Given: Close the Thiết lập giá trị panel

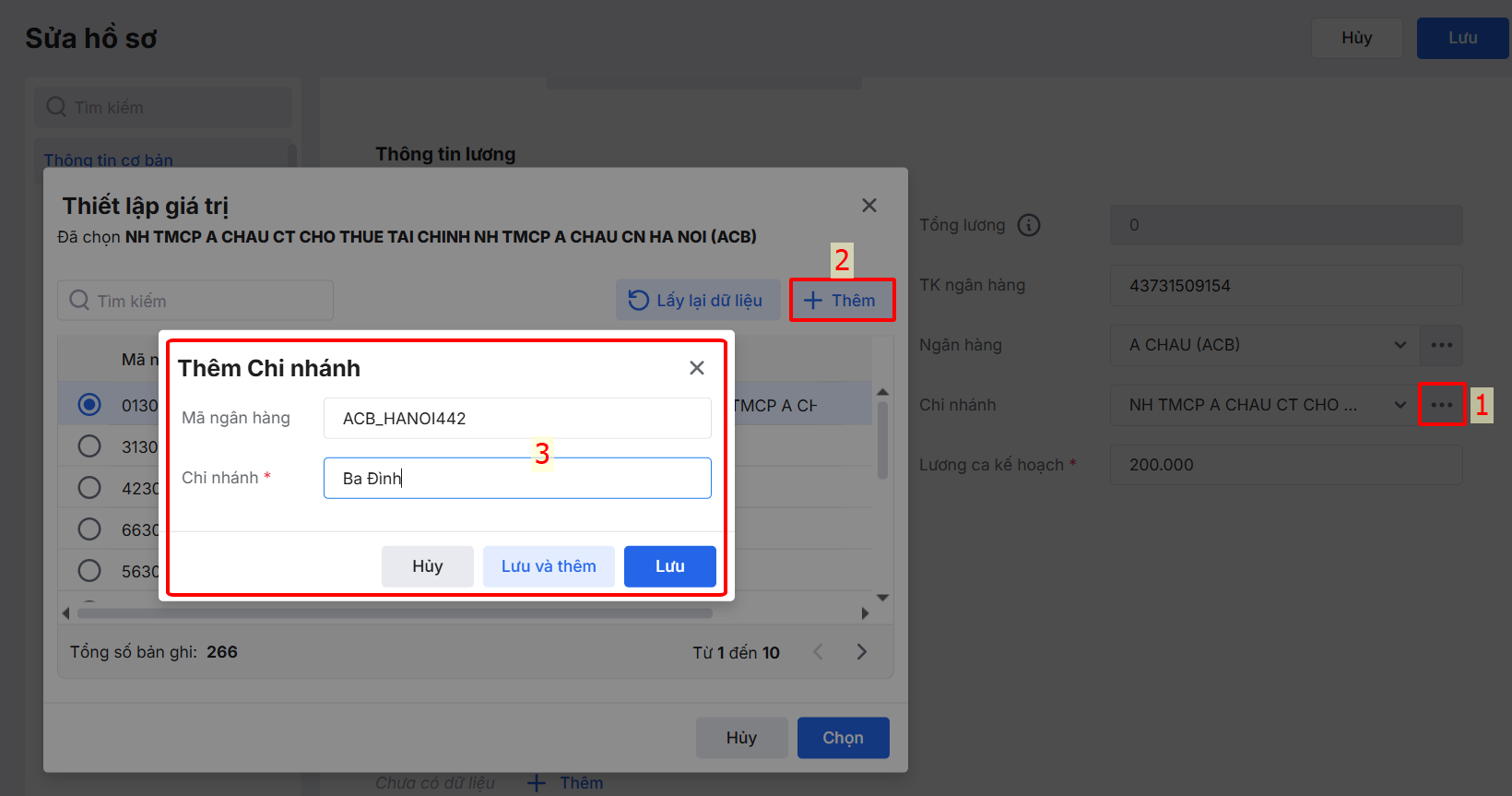Looking at the screenshot, I should (868, 206).
